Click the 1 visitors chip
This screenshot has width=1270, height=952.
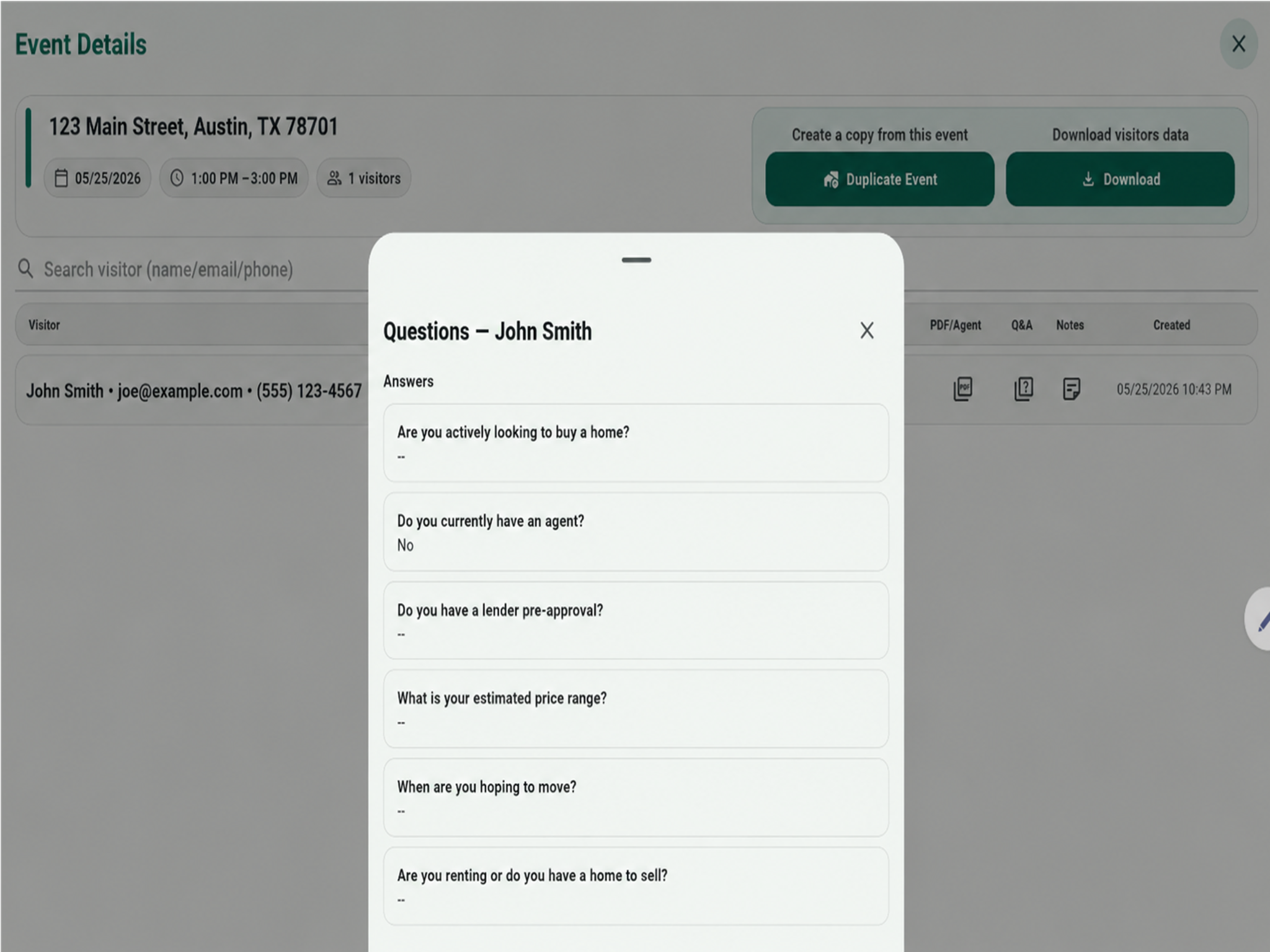click(364, 178)
